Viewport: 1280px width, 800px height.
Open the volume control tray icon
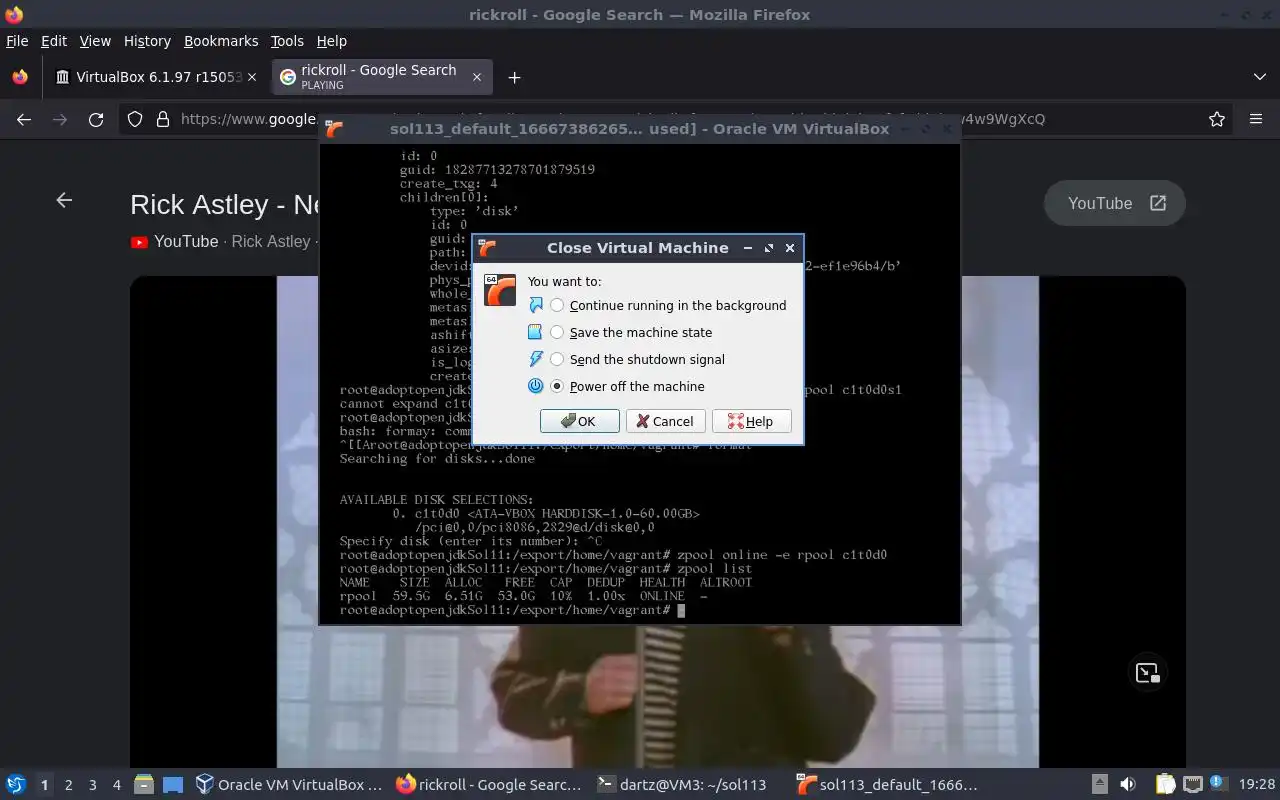coord(1127,785)
